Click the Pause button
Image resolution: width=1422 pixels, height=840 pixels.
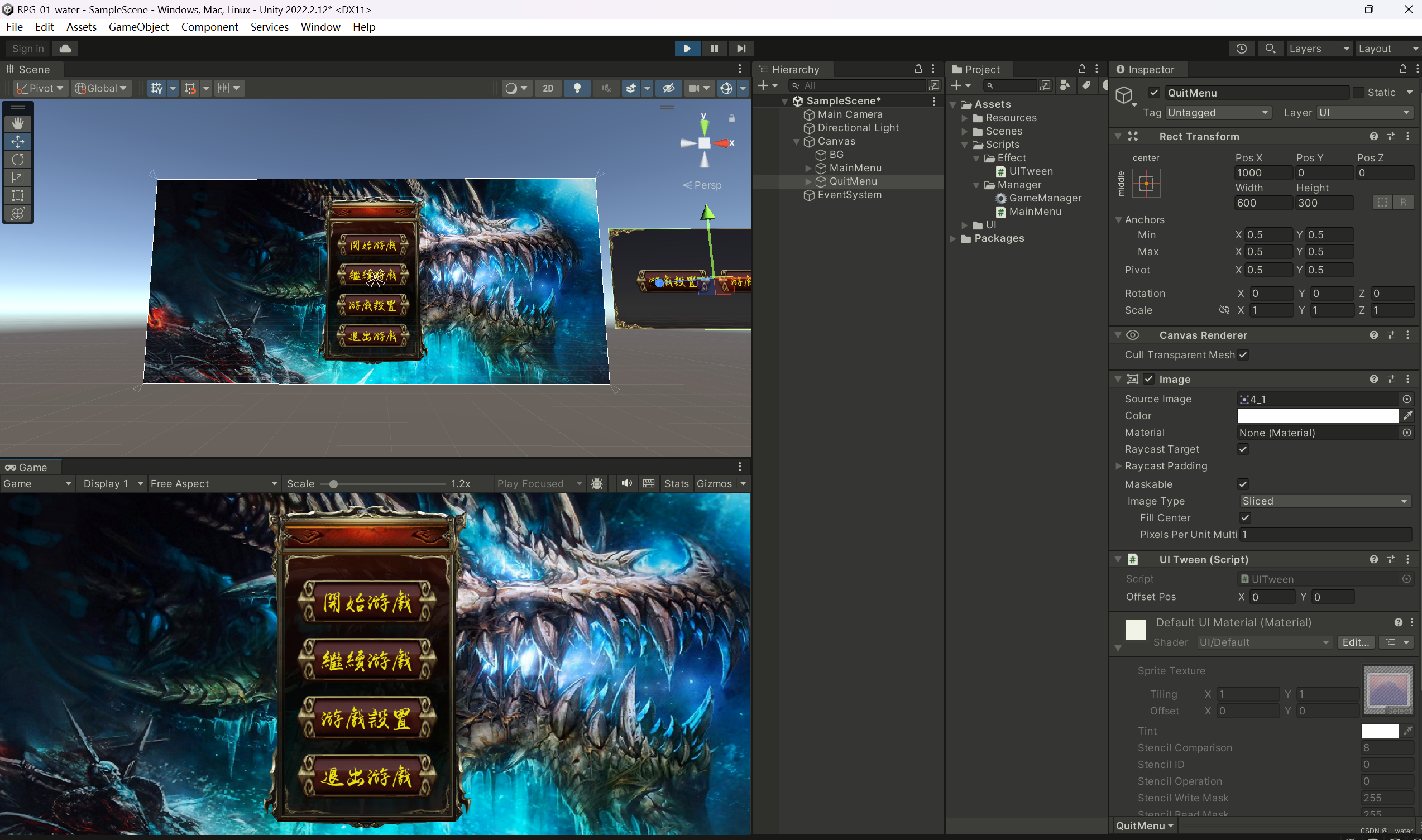click(715, 49)
